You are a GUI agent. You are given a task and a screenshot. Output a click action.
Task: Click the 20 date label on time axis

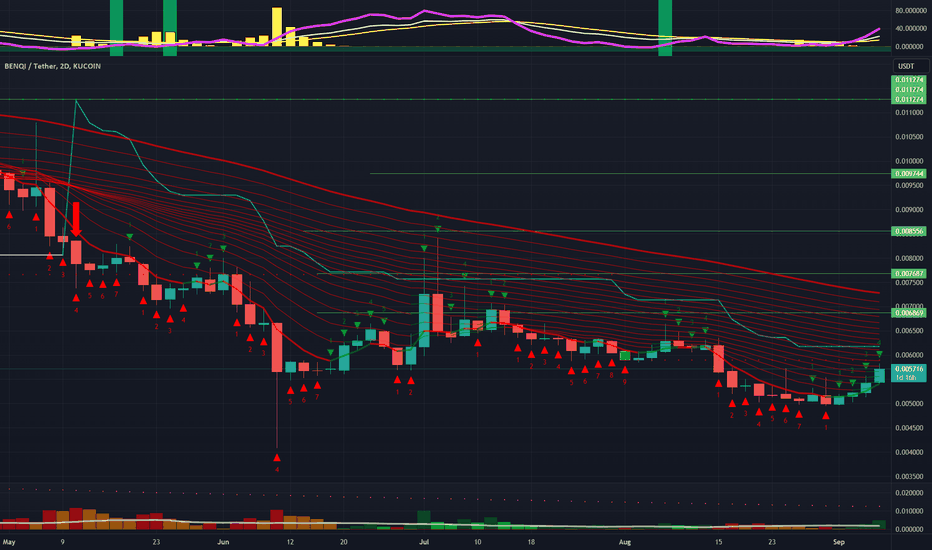point(344,542)
